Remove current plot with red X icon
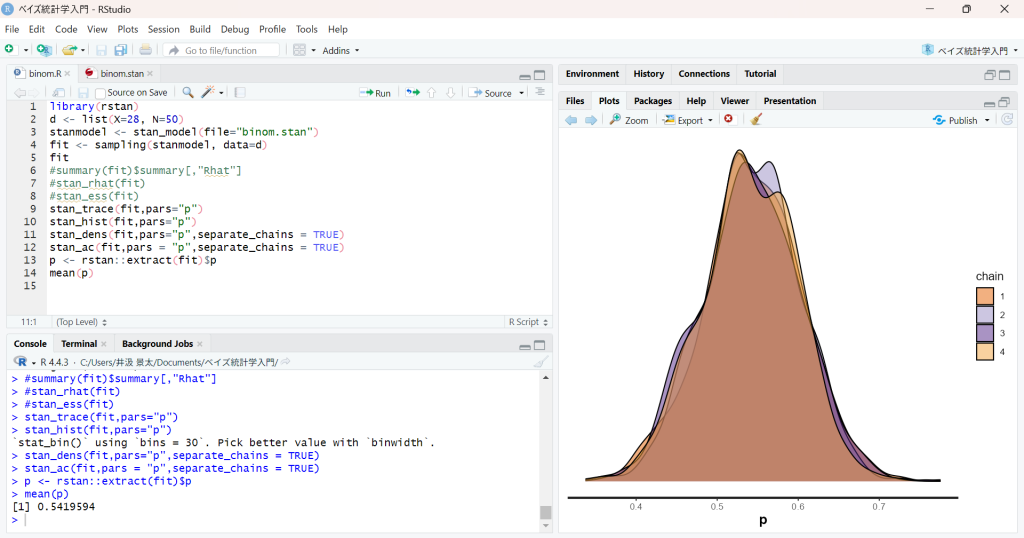Viewport: 1024px width, 538px height. coord(728,120)
